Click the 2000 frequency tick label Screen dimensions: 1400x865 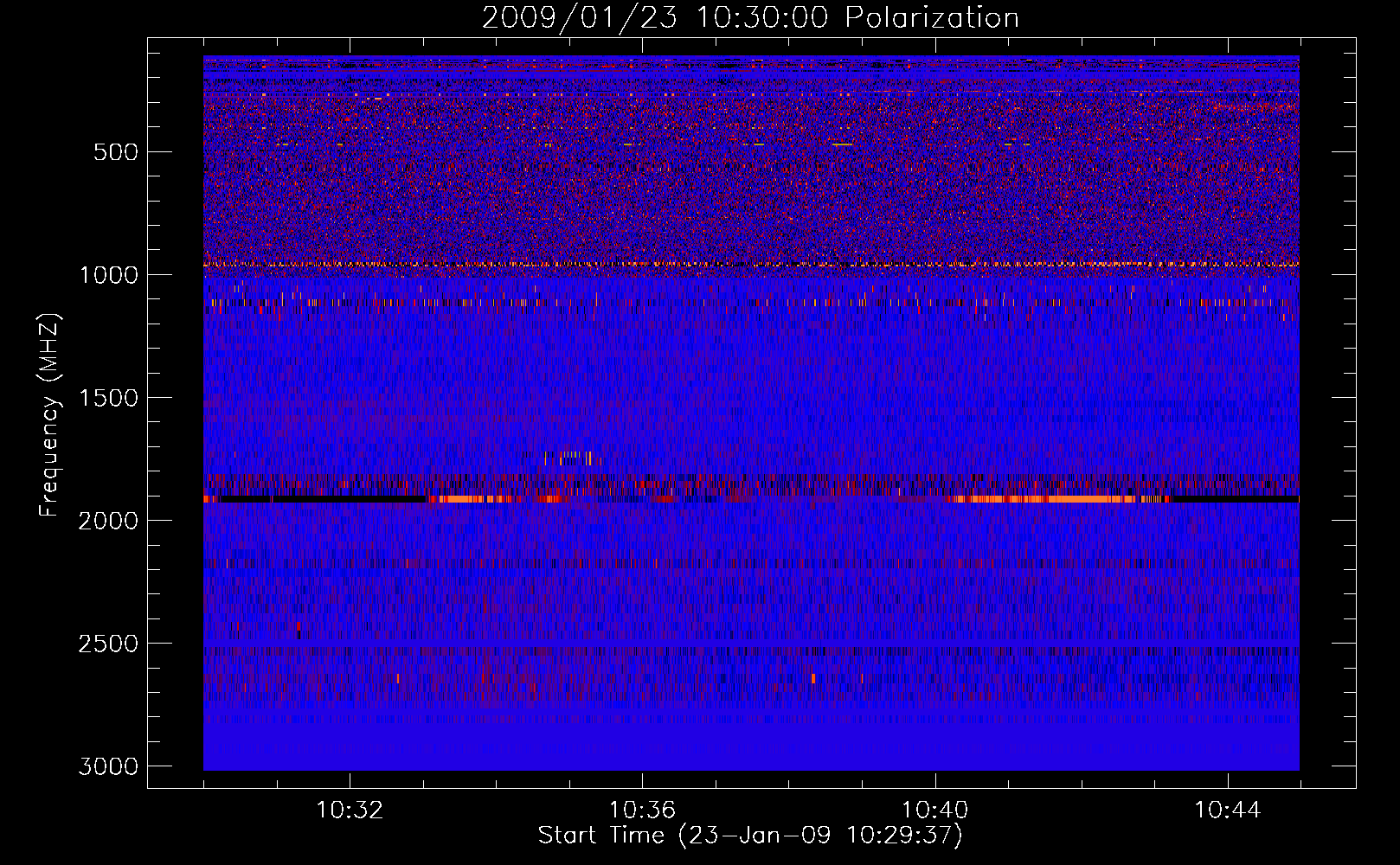tap(108, 521)
